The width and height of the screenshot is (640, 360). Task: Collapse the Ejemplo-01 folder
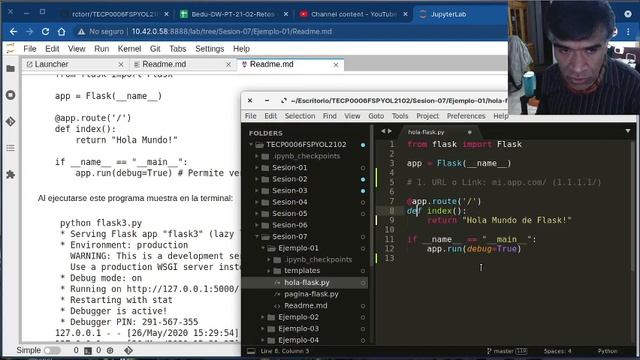click(x=263, y=248)
